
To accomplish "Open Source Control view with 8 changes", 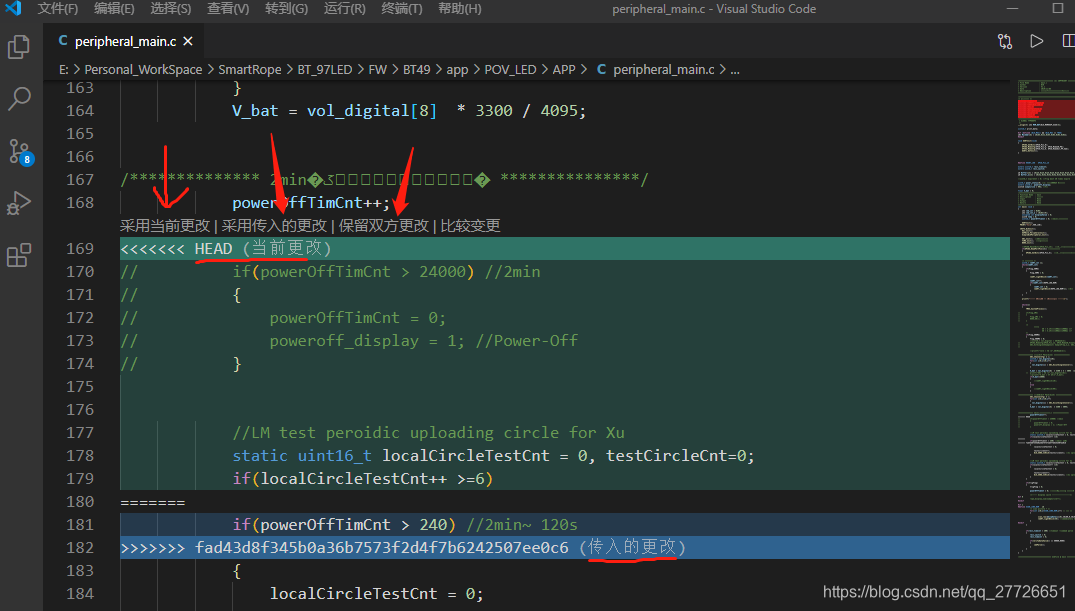I will pyautogui.click(x=19, y=152).
